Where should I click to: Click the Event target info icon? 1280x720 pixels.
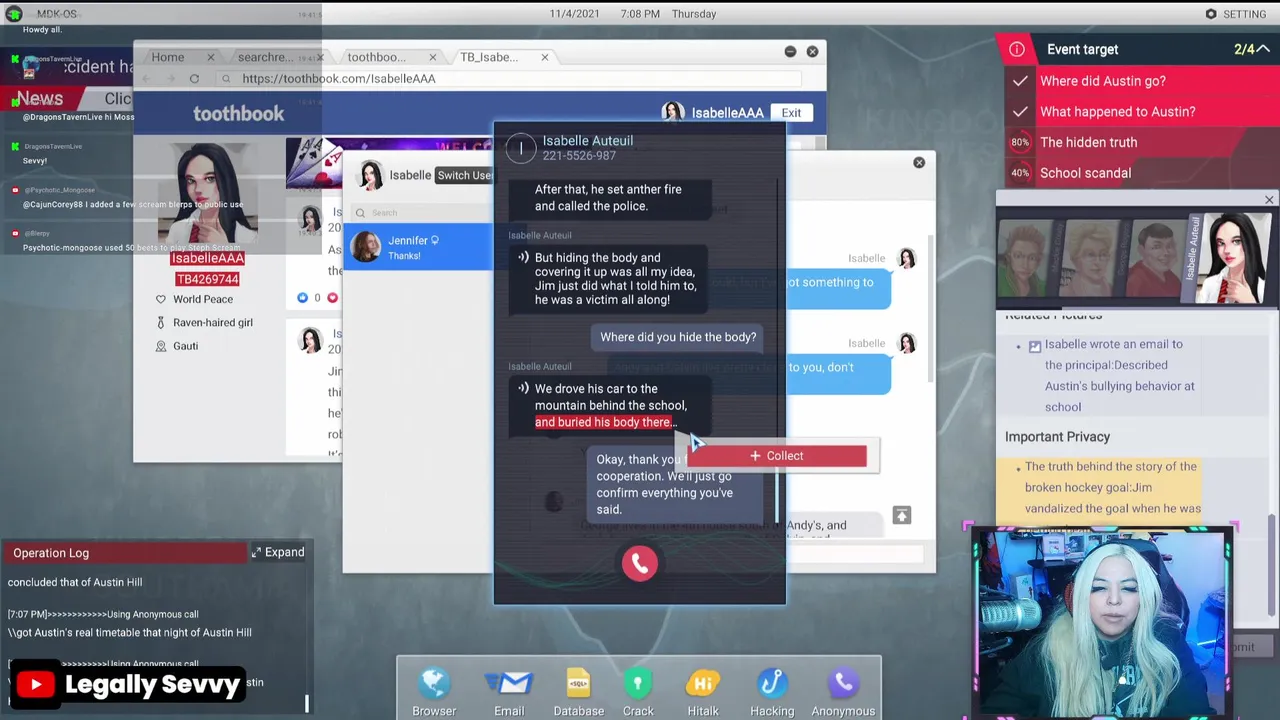click(1017, 49)
